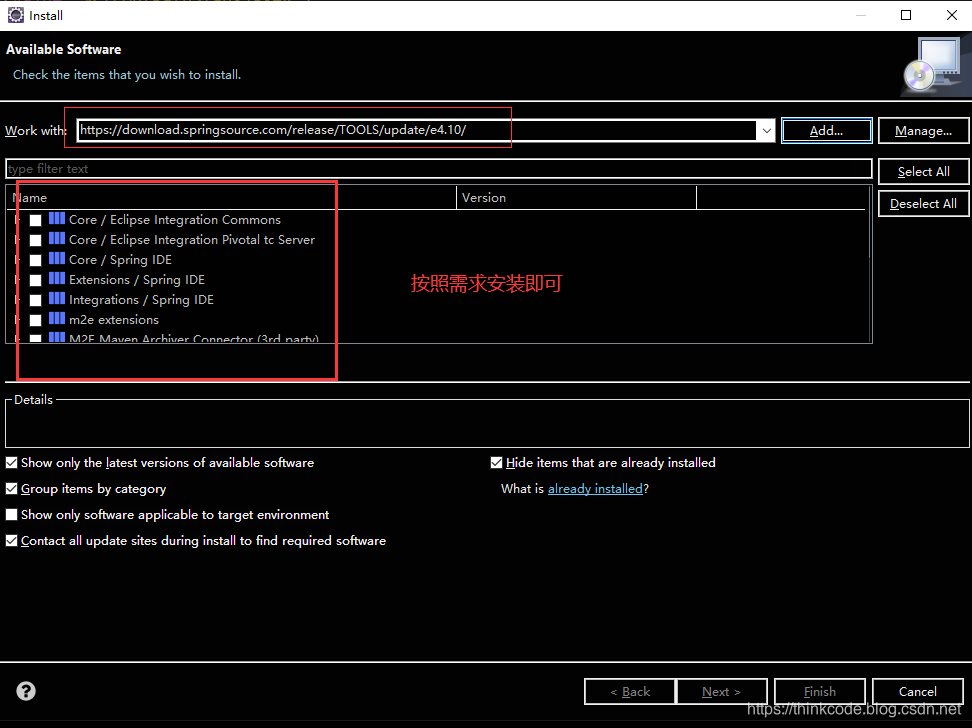The height and width of the screenshot is (728, 972).
Task: Click the category icon for Core / Eclipse Integration Pivotal tc Server
Action: [57, 238]
